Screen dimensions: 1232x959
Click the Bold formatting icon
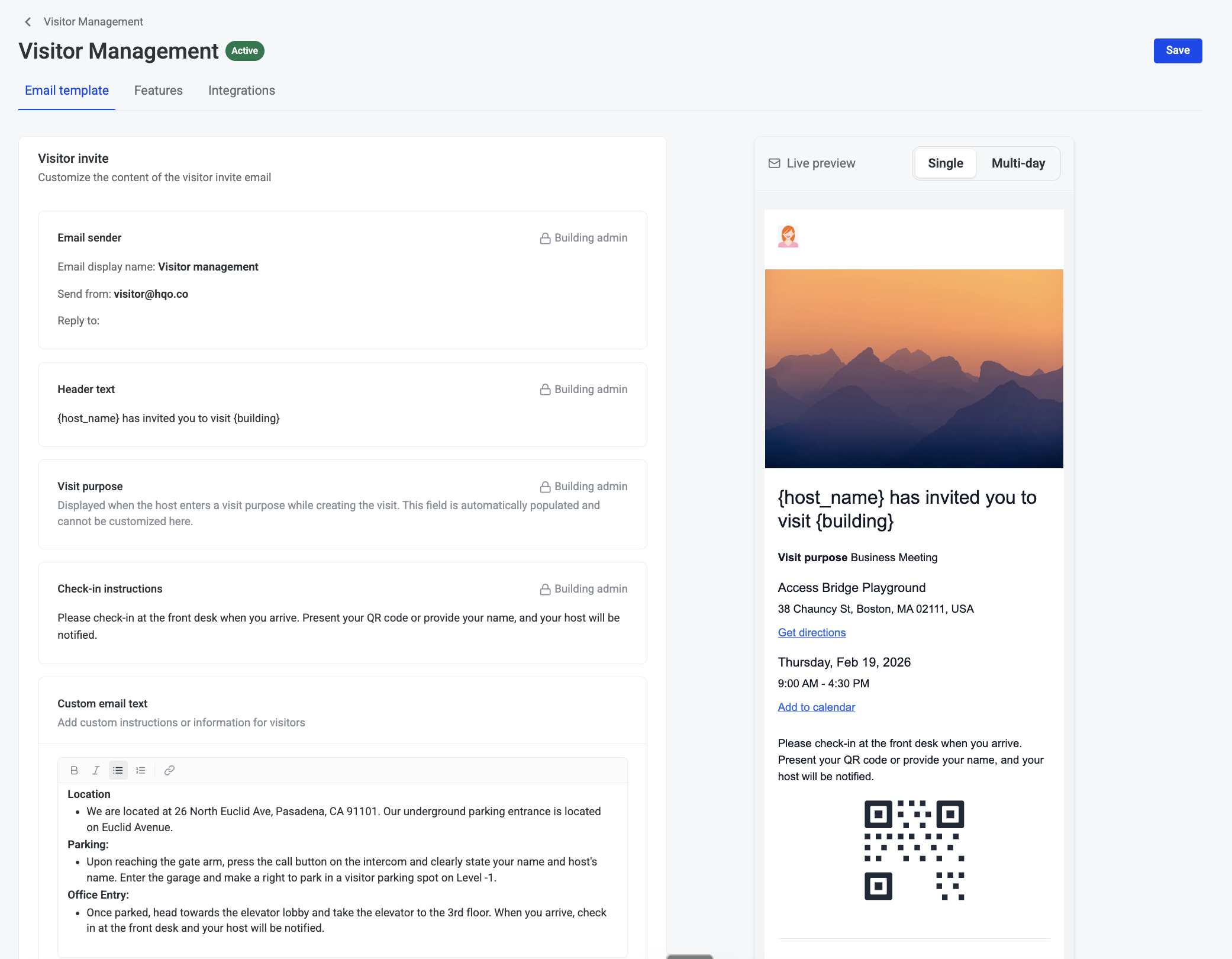point(74,770)
